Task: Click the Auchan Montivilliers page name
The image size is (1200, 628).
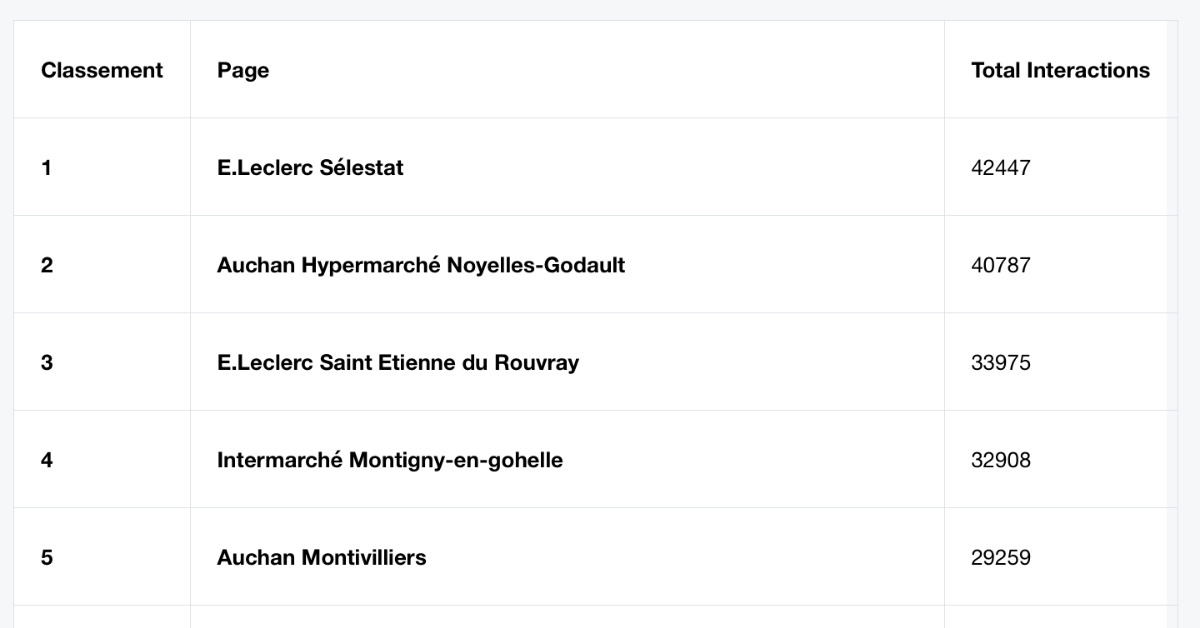Action: click(321, 558)
